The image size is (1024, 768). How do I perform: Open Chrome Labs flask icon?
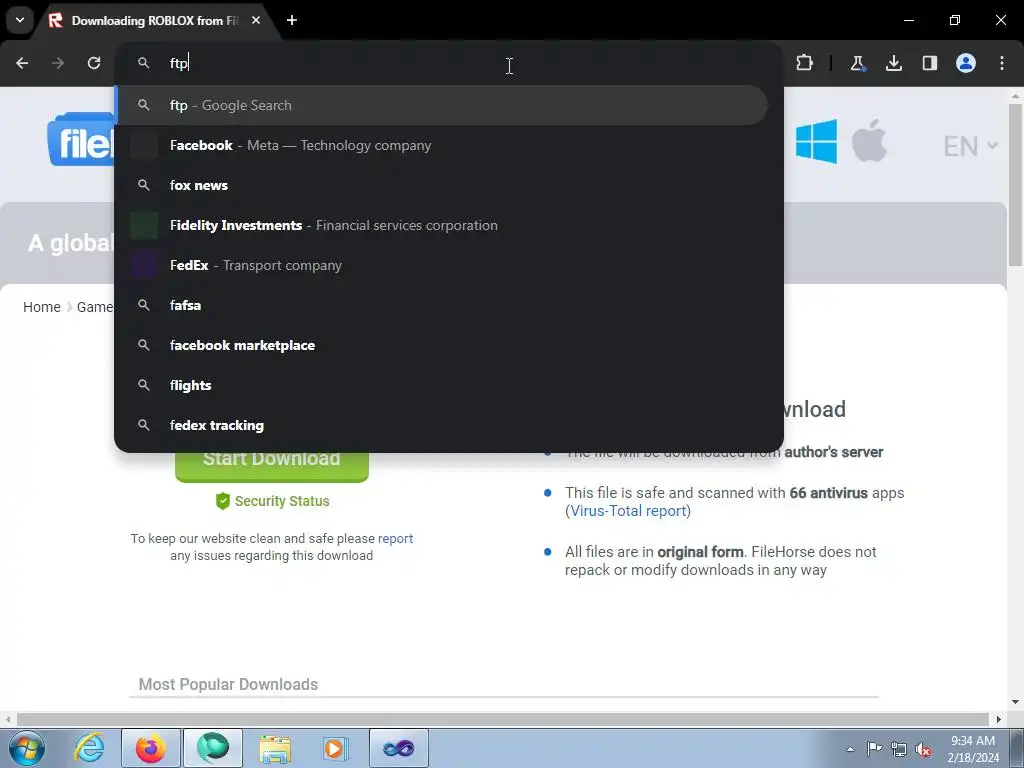857,63
